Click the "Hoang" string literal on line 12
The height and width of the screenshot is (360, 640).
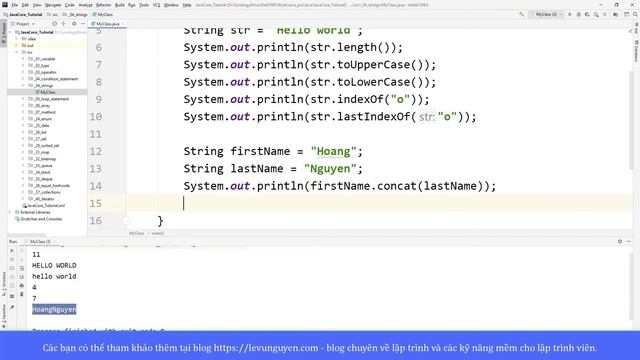tap(333, 151)
